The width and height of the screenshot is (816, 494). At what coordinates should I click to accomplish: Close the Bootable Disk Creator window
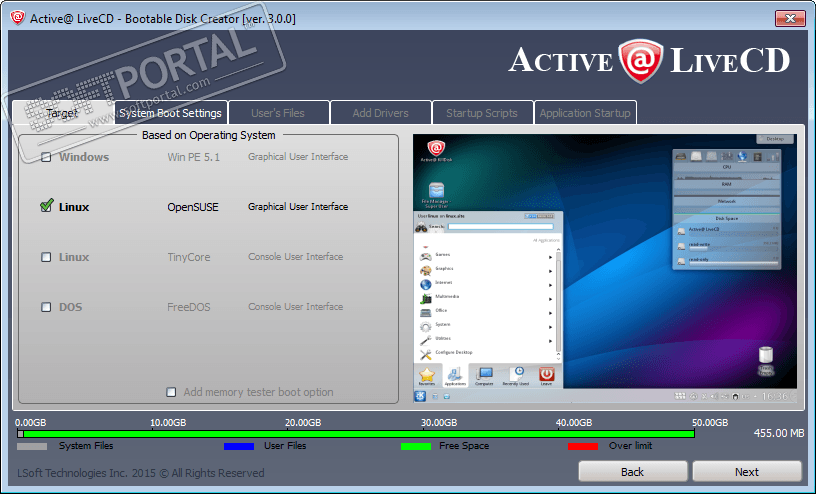pyautogui.click(x=790, y=18)
